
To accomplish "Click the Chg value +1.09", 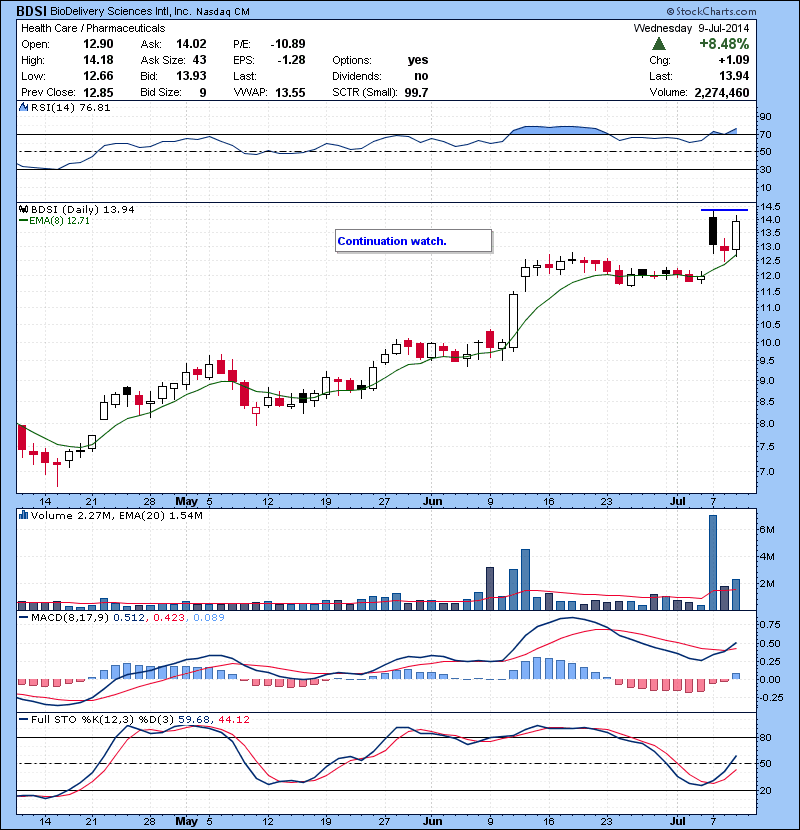I will (734, 60).
